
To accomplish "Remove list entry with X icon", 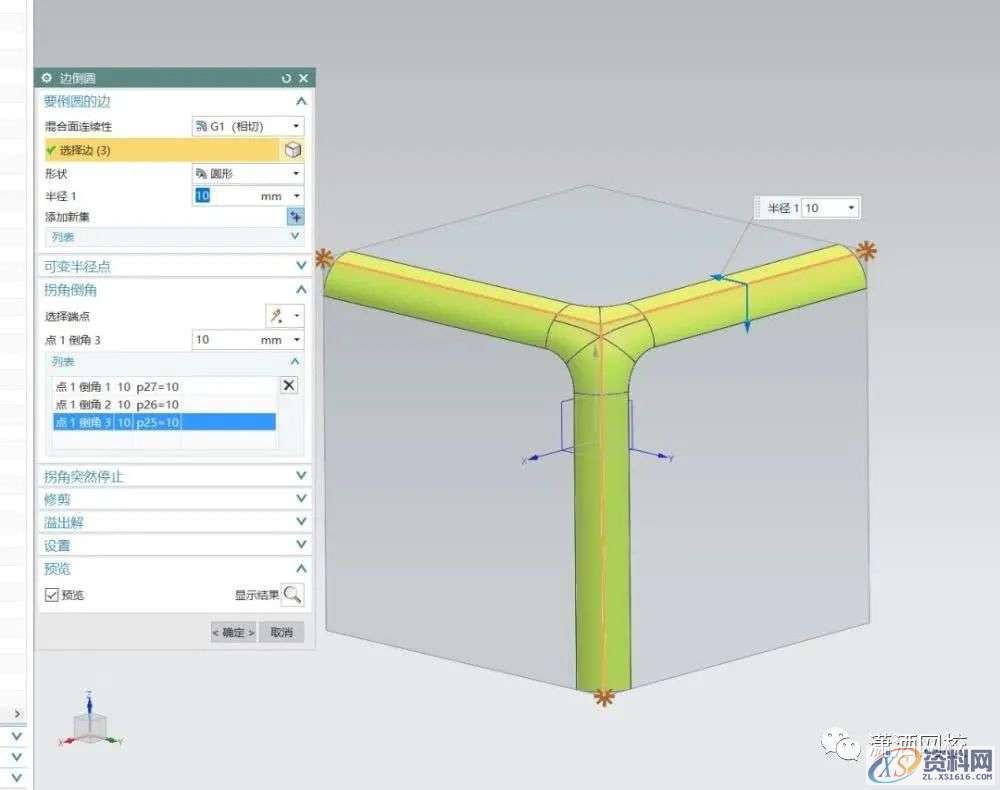I will click(289, 386).
